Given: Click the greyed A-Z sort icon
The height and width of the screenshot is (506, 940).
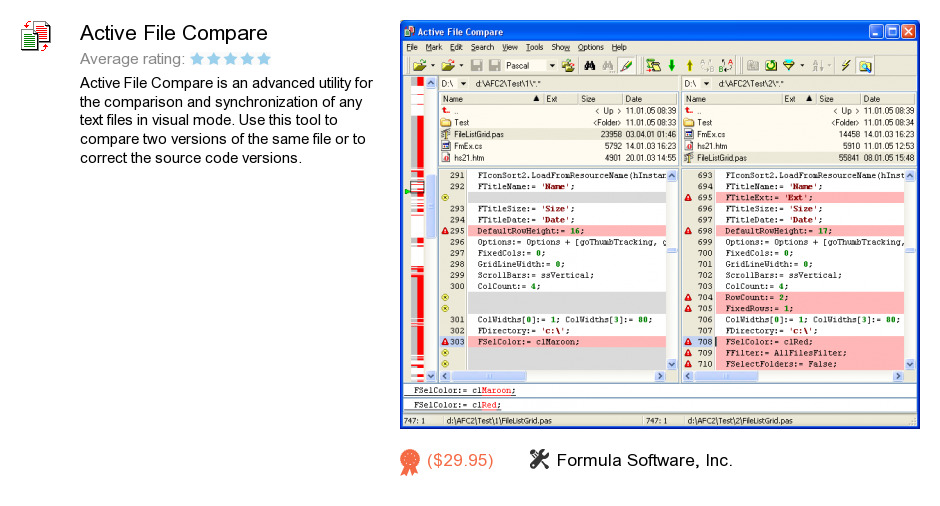Looking at the screenshot, I should [x=818, y=65].
